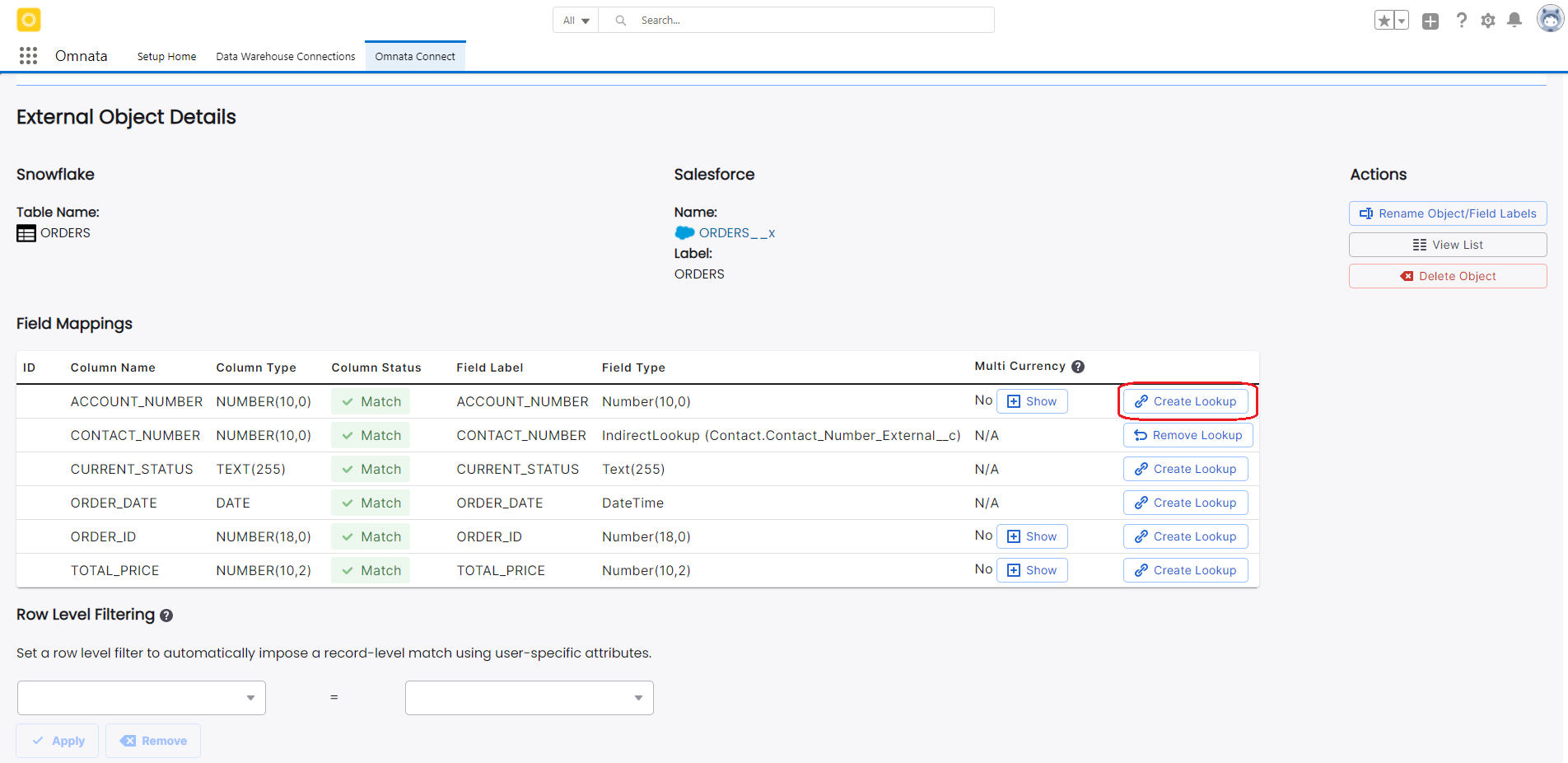Click the ORDERS table icon under Snowflake
The width and height of the screenshot is (1568, 763).
(26, 233)
